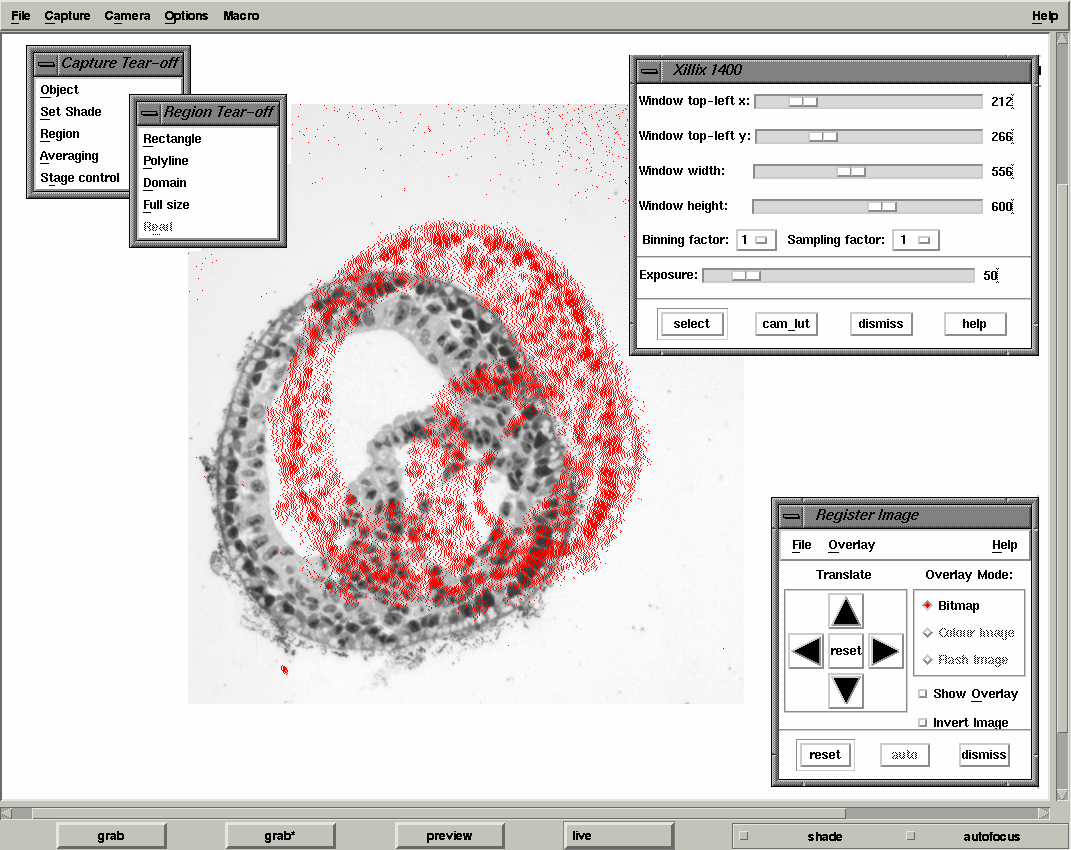Click the up arrow in Translate pad

point(846,611)
